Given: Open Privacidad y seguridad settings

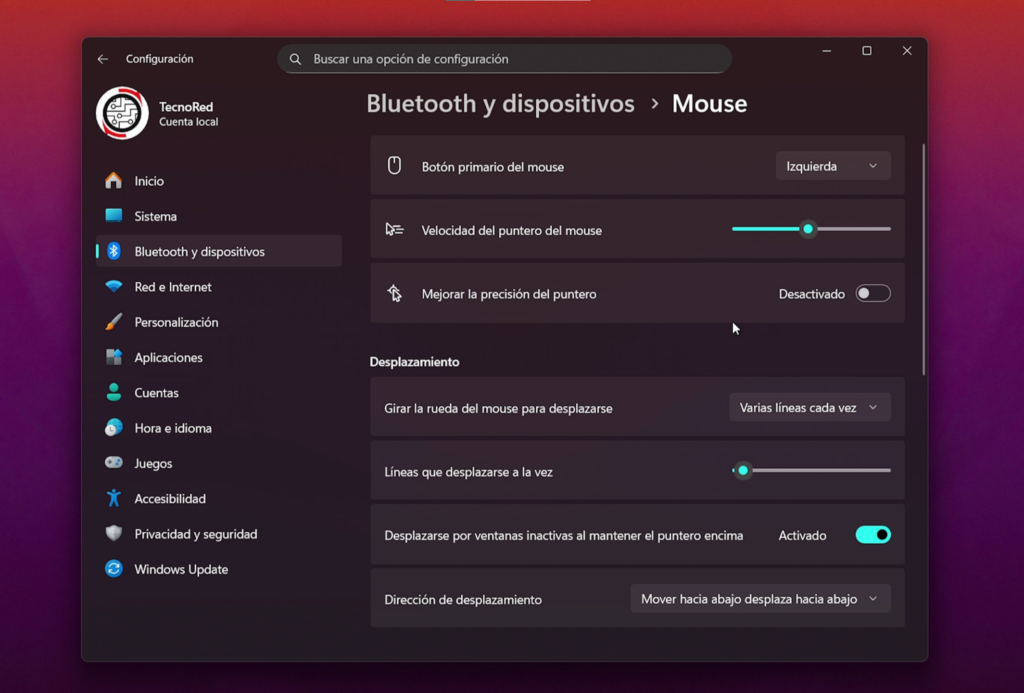Looking at the screenshot, I should tap(117, 534).
